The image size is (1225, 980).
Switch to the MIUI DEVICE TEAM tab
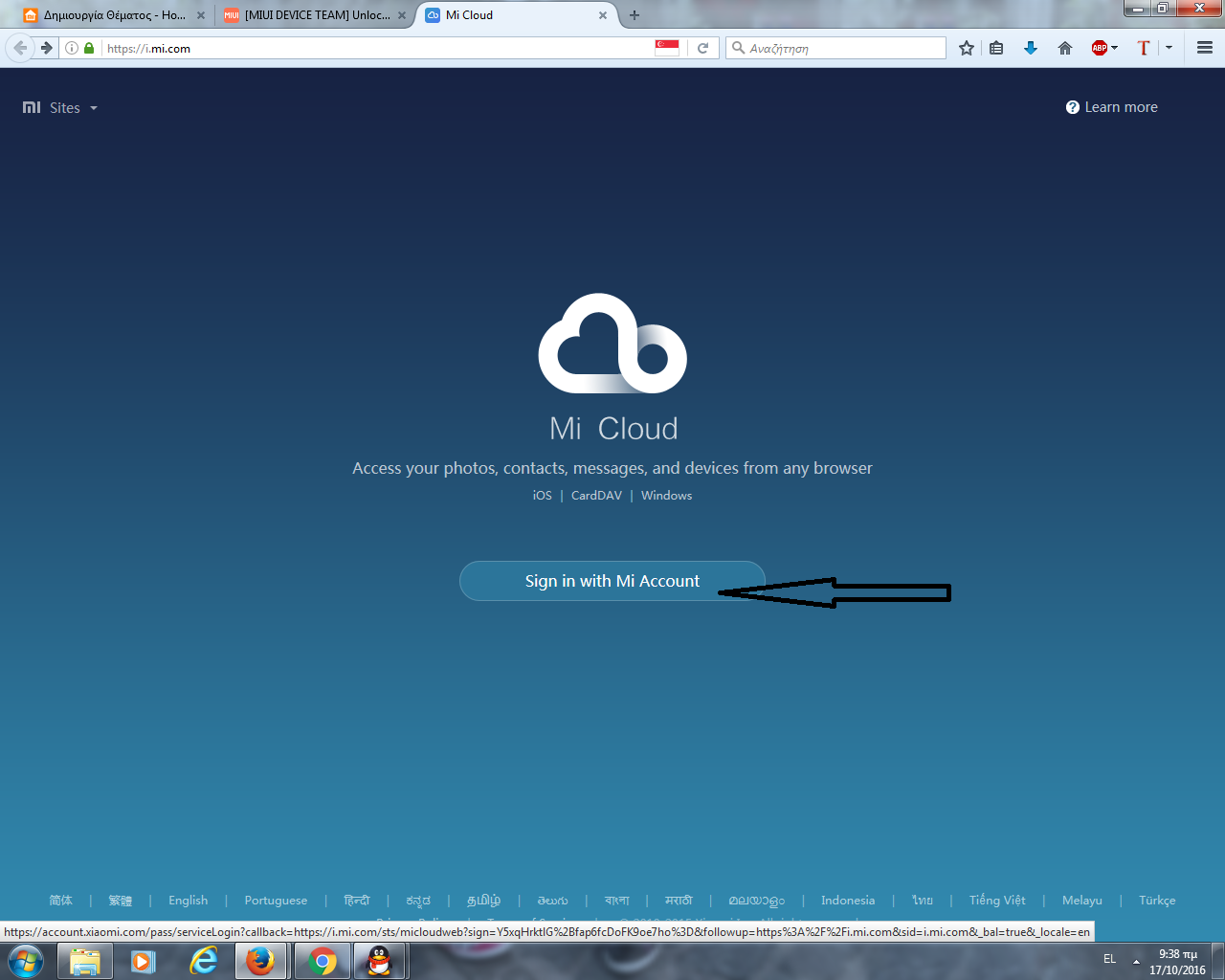[x=311, y=15]
